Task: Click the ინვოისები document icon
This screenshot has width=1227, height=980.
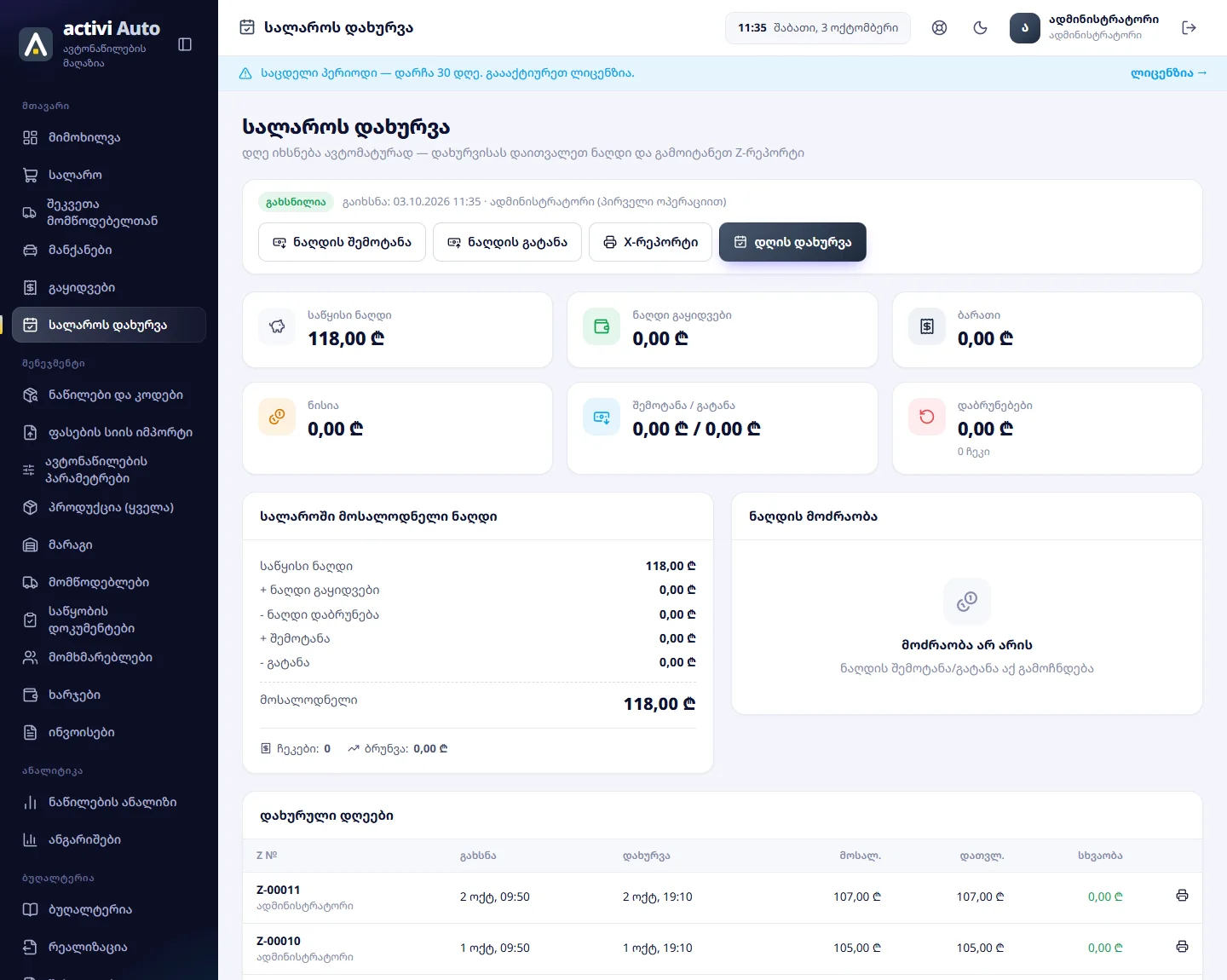Action: [30, 732]
